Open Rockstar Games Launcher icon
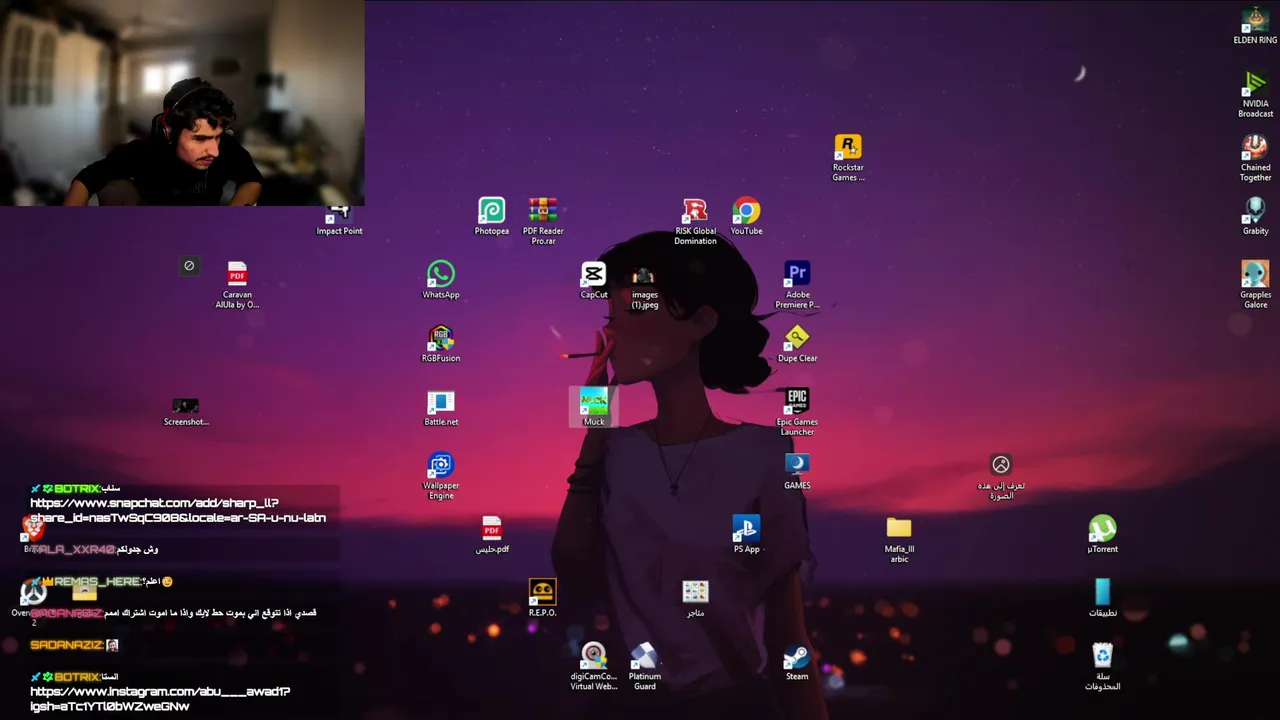This screenshot has height=720, width=1280. [x=848, y=158]
